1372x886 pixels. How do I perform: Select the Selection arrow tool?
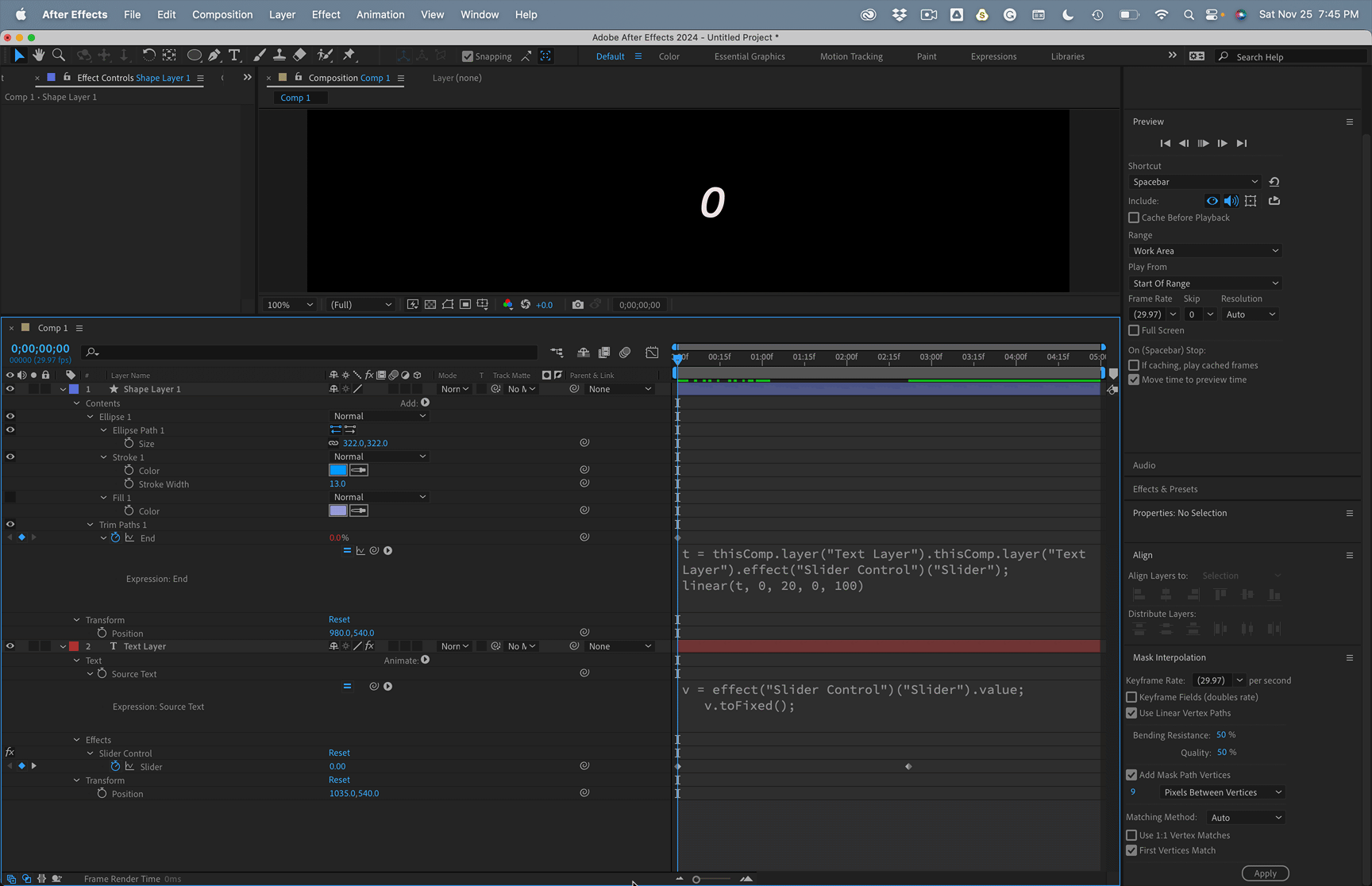(x=19, y=55)
